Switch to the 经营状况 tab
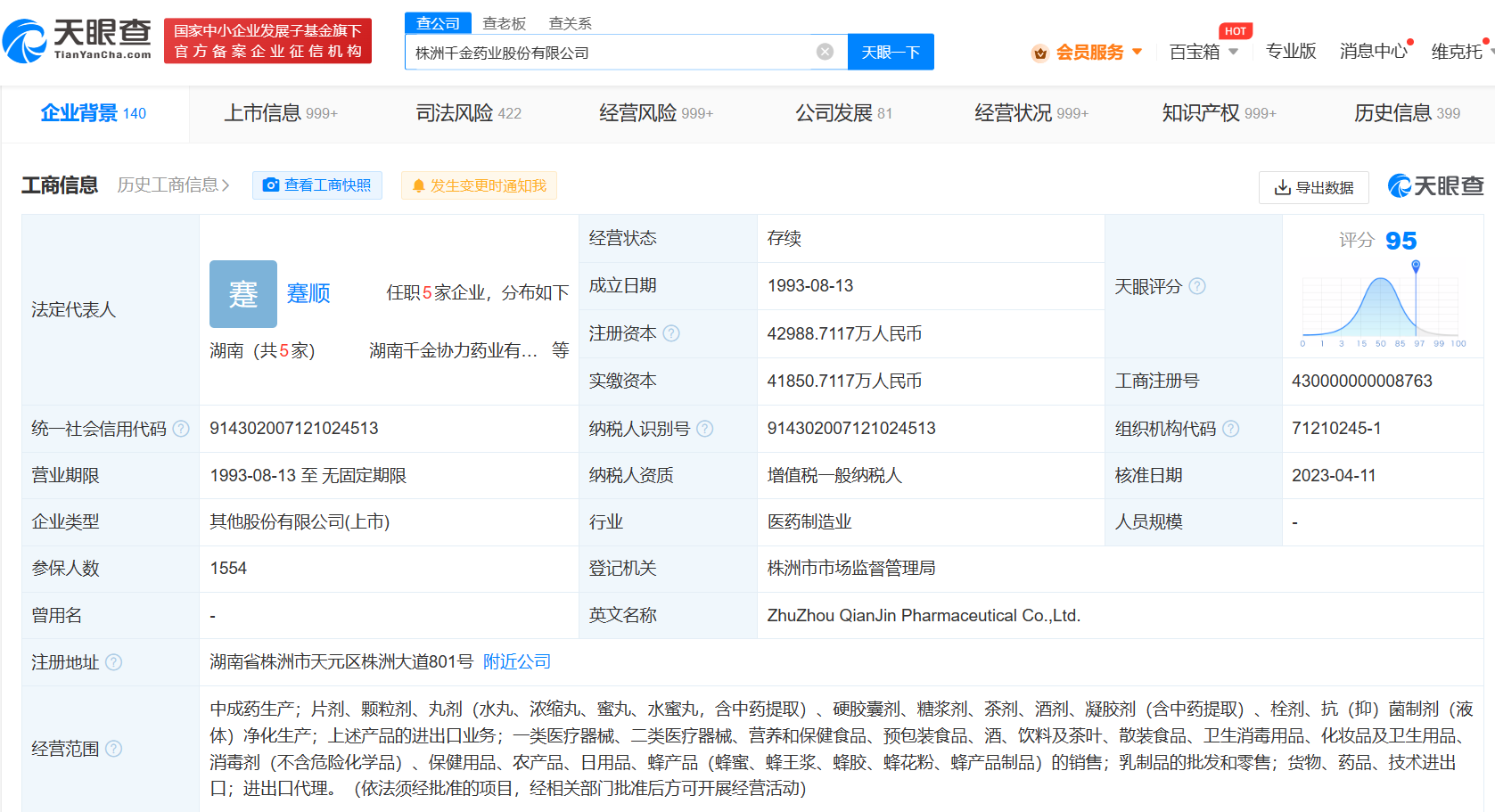Screen dimensions: 1495x812 coord(1031,113)
